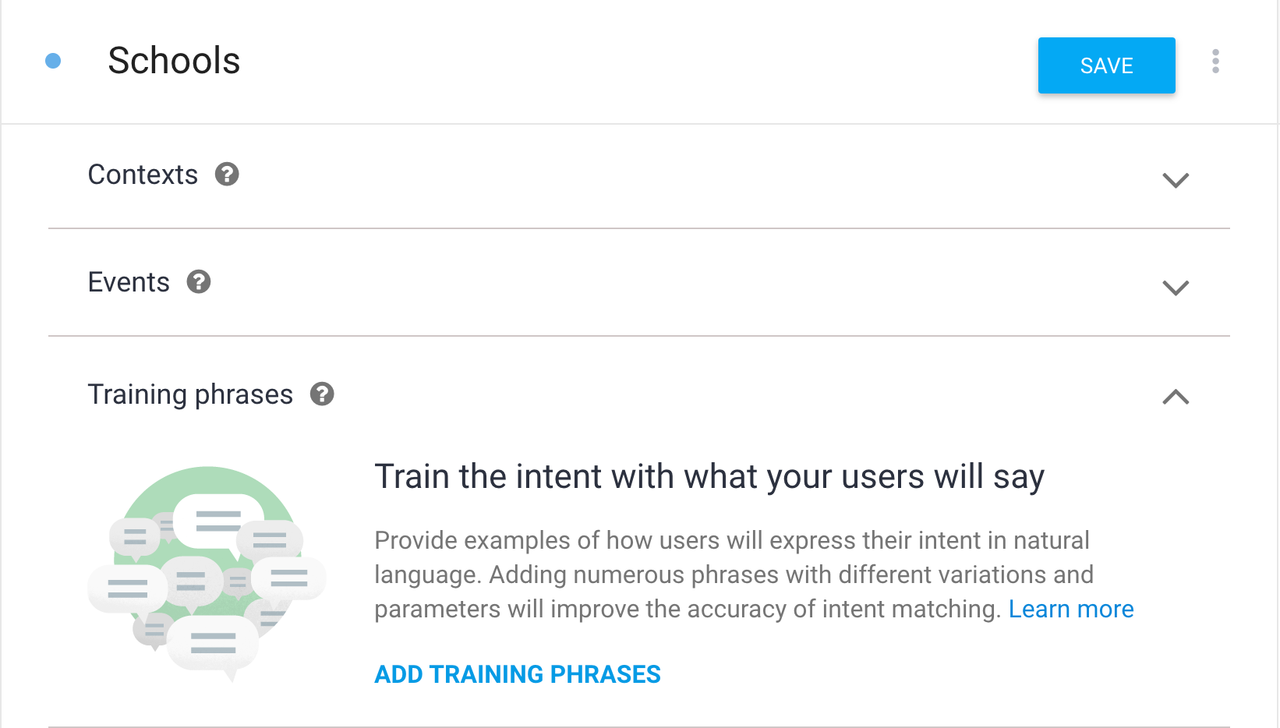Click the Events section label
Viewport: 1280px width, 728px height.
[129, 282]
